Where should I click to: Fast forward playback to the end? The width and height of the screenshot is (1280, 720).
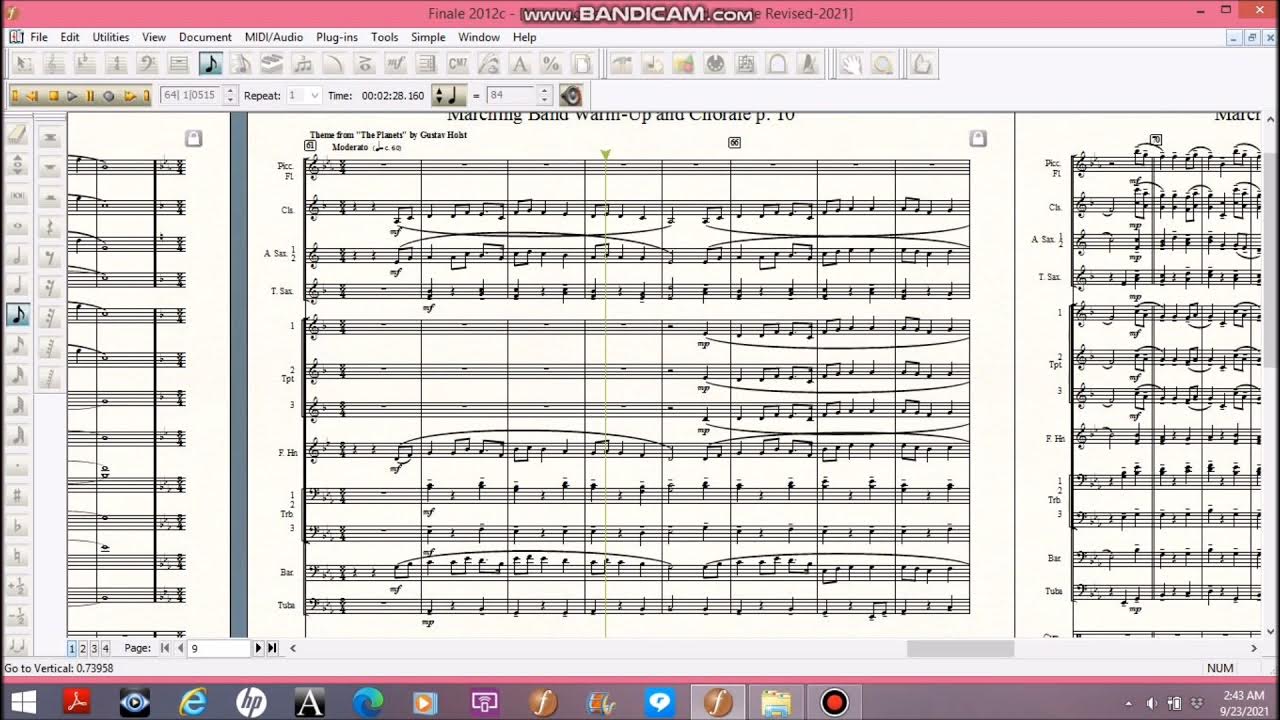[x=147, y=96]
